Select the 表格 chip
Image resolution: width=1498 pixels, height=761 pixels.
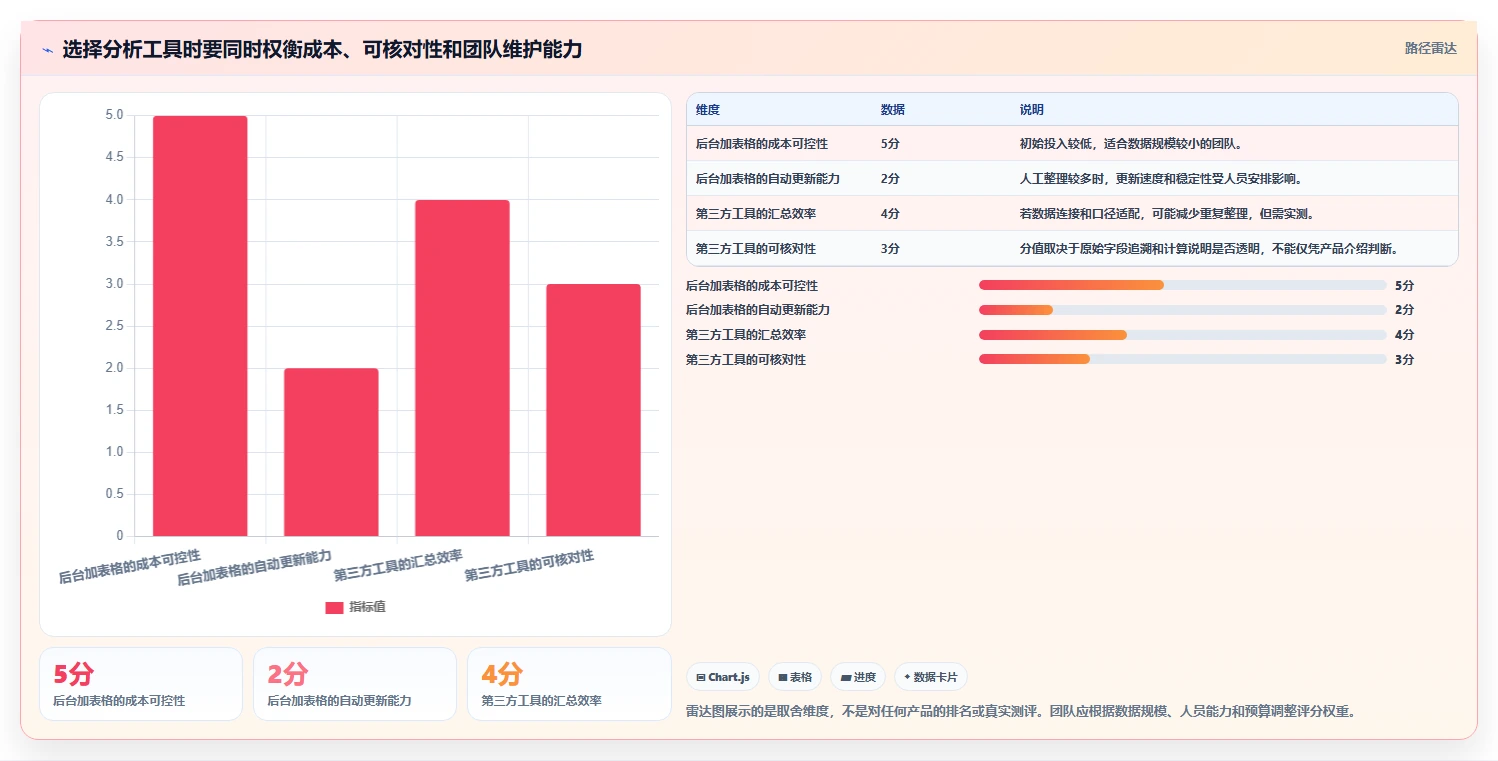[x=795, y=677]
